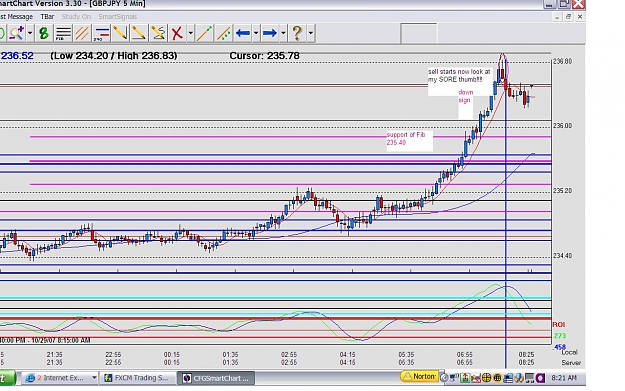Screen dimensions: 625x391
Task: Open the Study On menu
Action: tap(76, 17)
